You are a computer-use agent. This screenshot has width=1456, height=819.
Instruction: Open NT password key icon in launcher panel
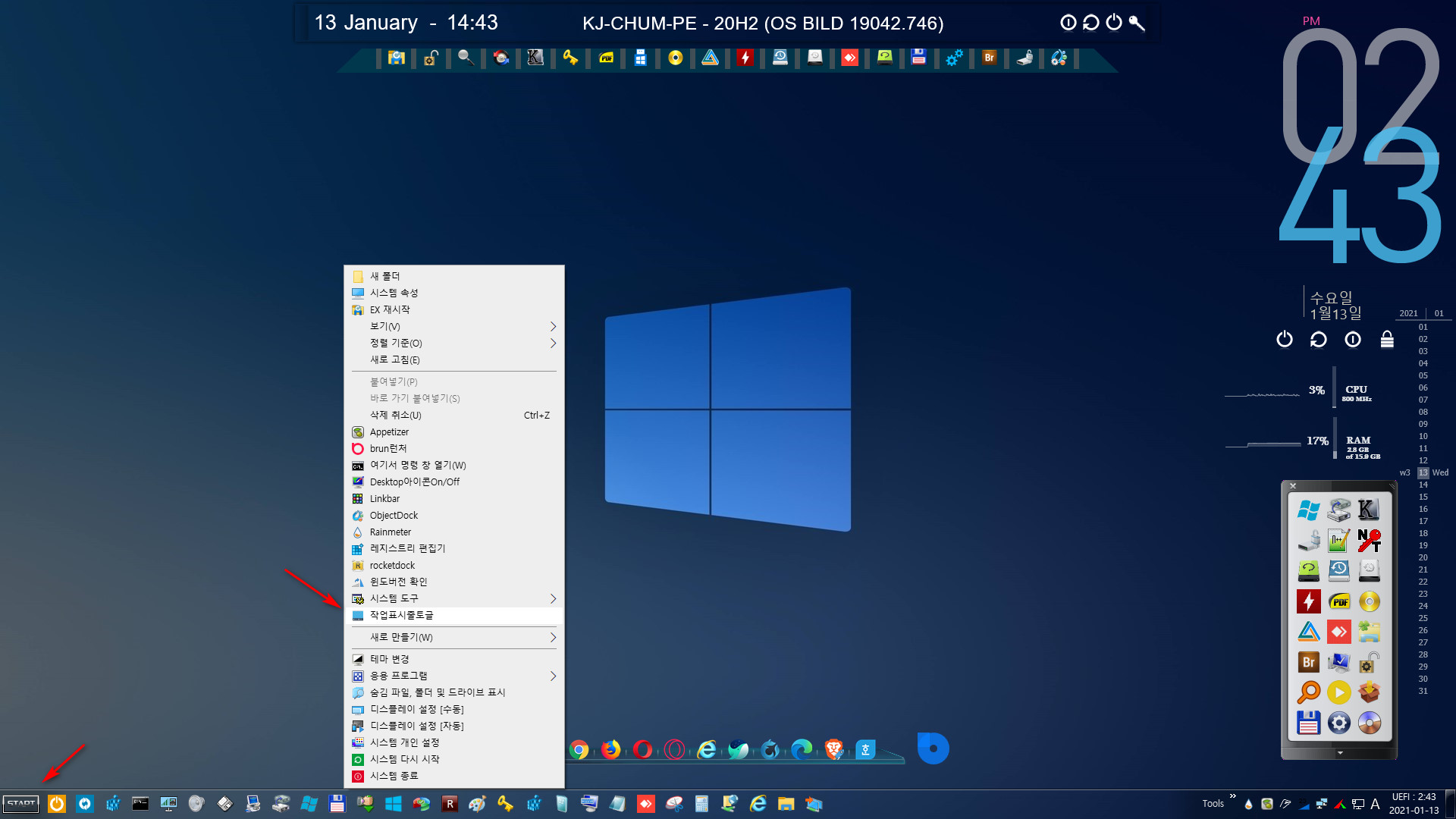[1369, 541]
